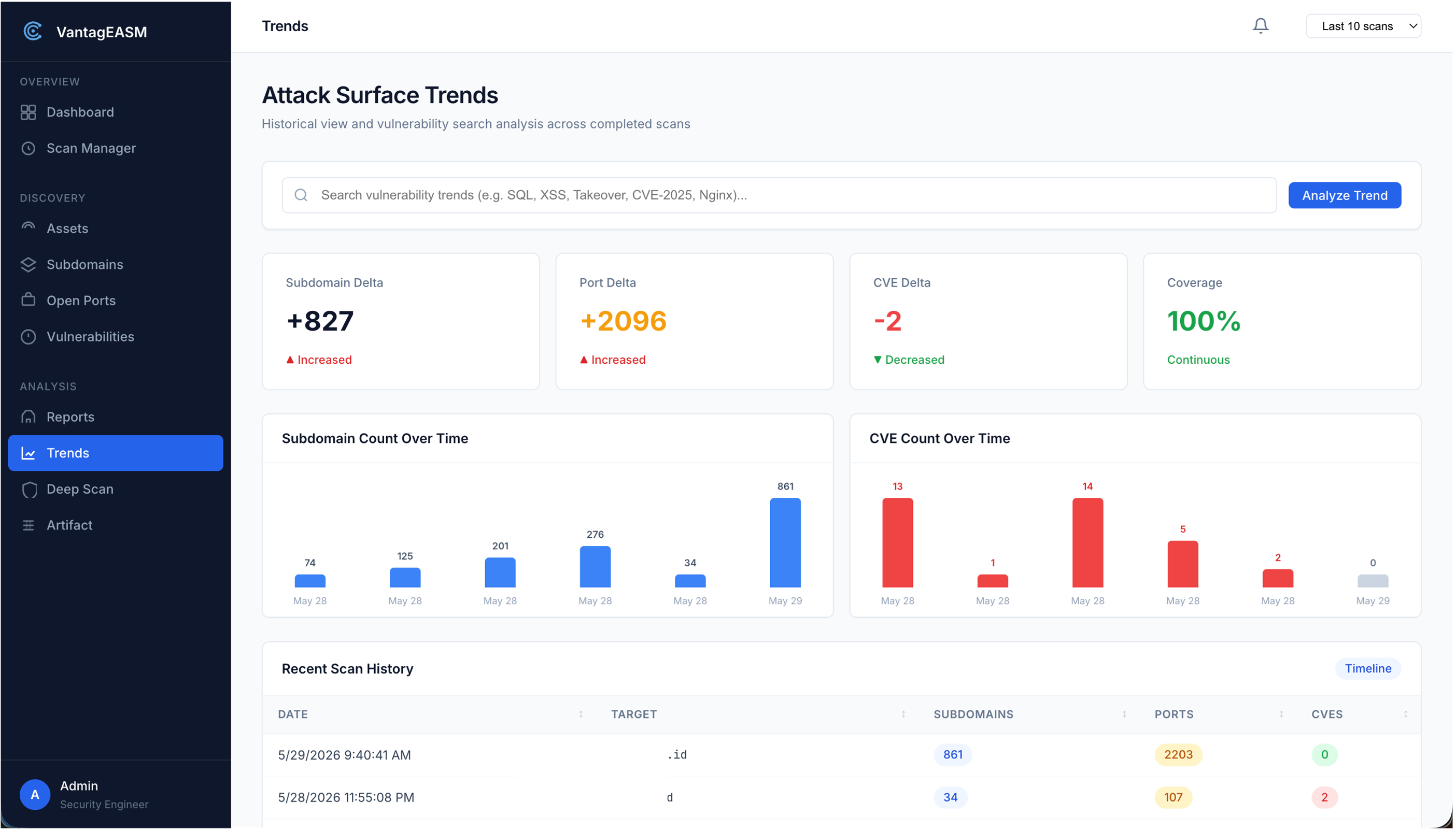Image resolution: width=1456 pixels, height=831 pixels.
Task: Sort table by Date column arrows
Action: click(x=581, y=714)
